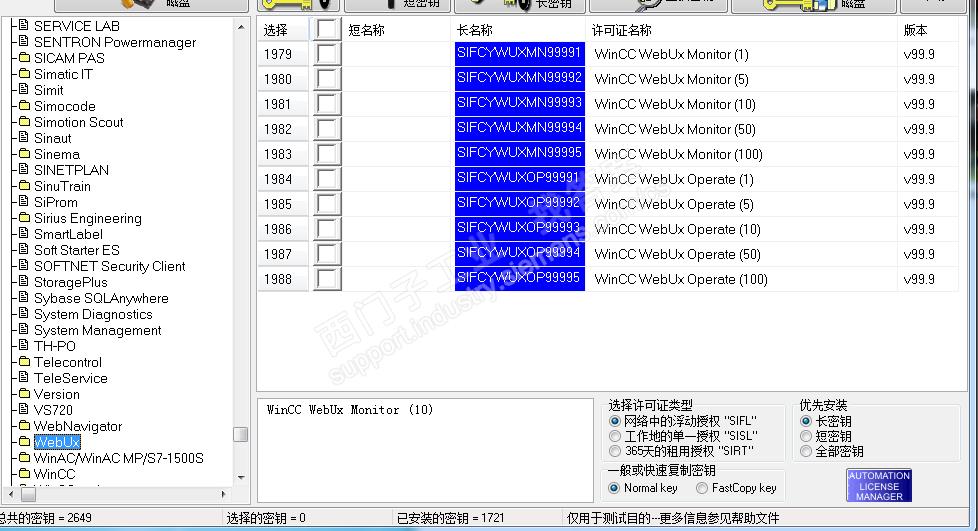
Task: Click the tree vertical scrollbar down arrow
Action: (241, 478)
